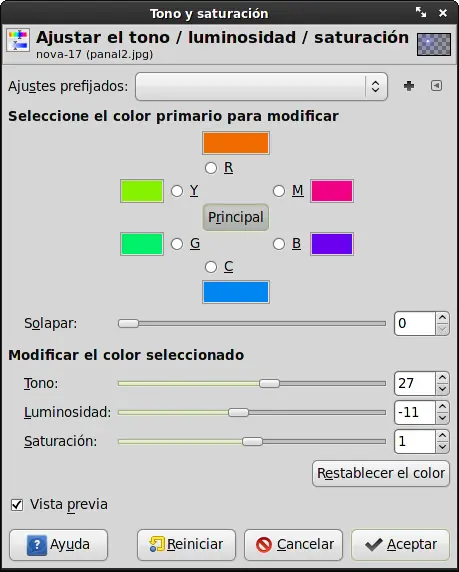Decrease Luminosidad value with down arrow
The image size is (459, 572).
coord(442,418)
